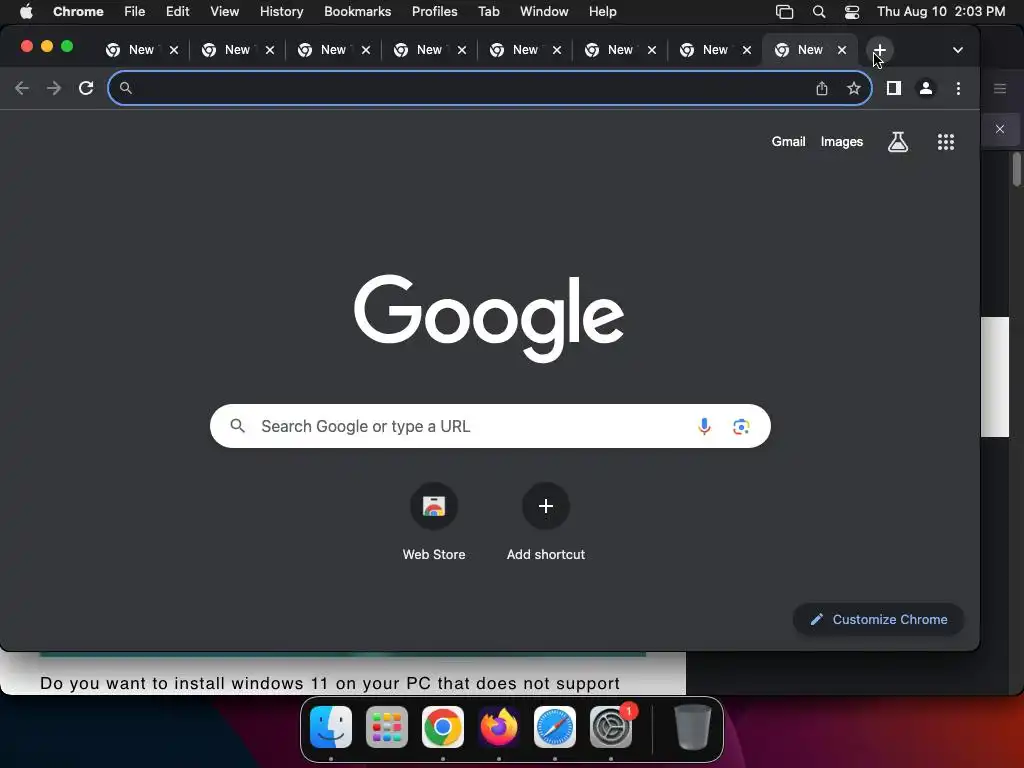Open Trash in the Dock
This screenshot has width=1024, height=768.
692,727
